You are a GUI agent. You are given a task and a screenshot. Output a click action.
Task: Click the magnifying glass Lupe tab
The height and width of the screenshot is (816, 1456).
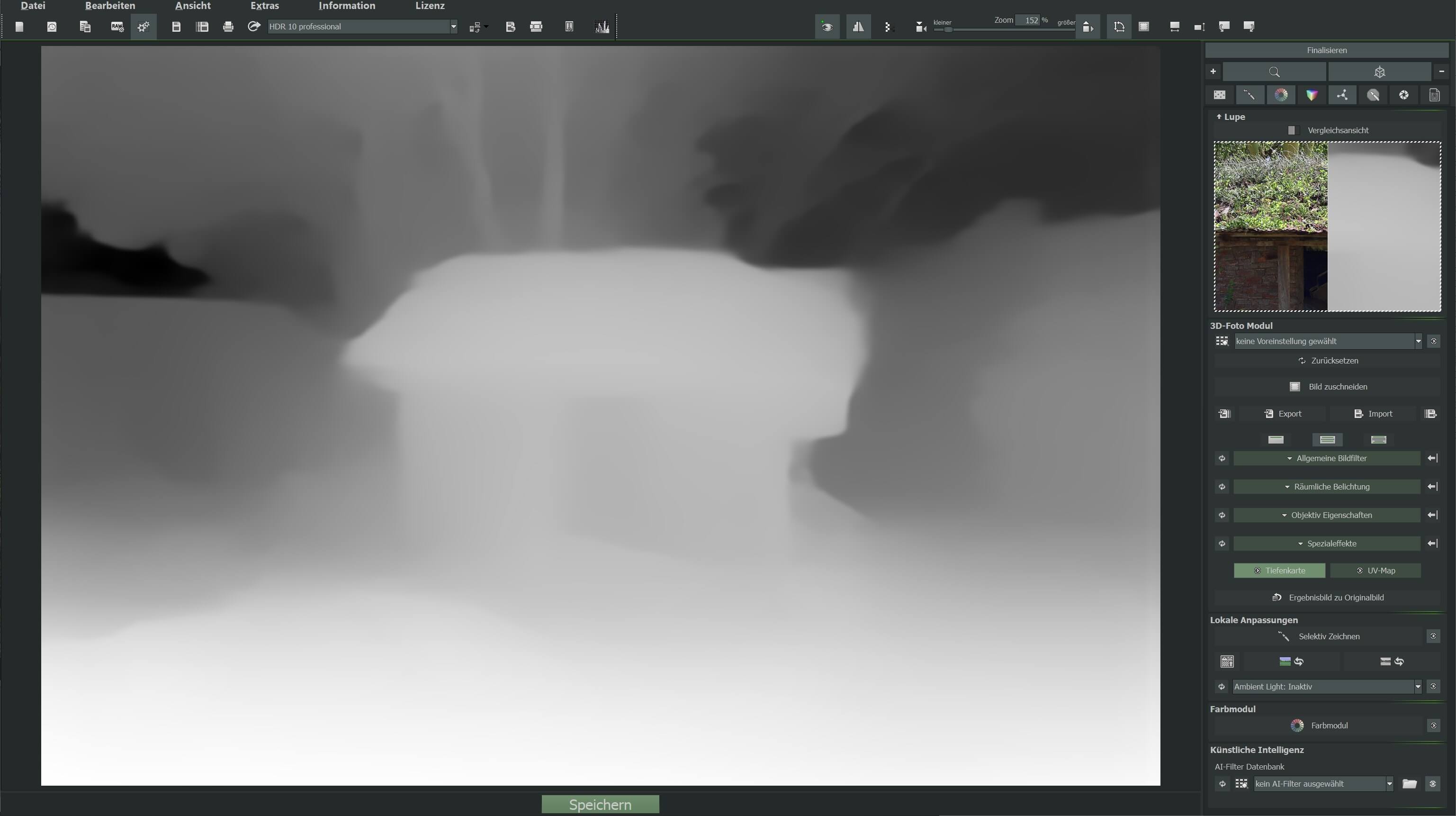tap(1274, 72)
